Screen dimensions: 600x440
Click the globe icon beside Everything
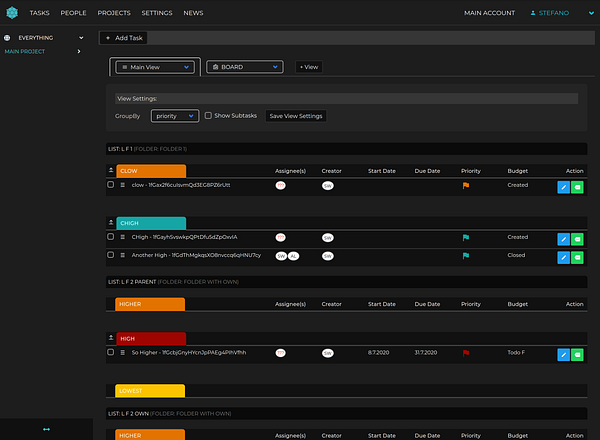[7, 38]
